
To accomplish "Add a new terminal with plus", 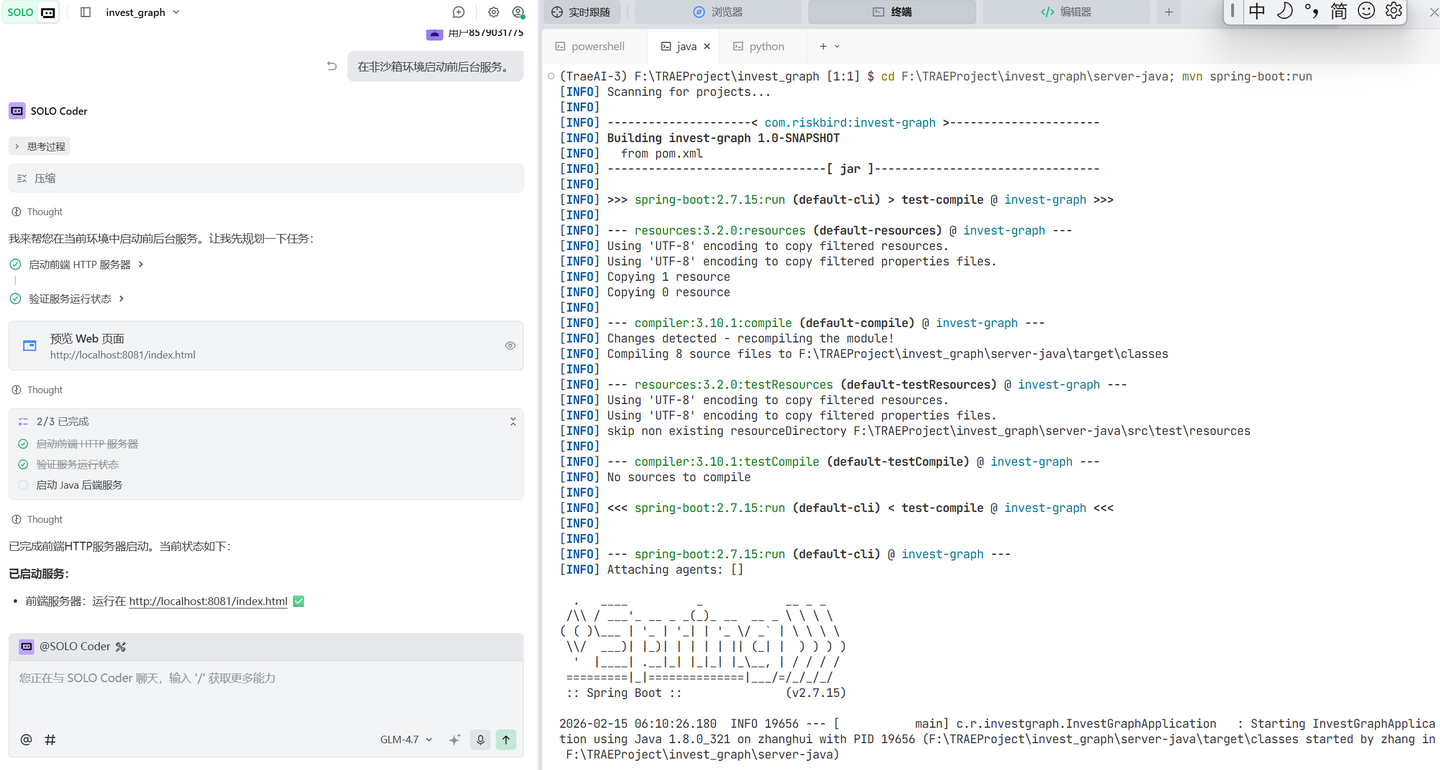I will [823, 46].
